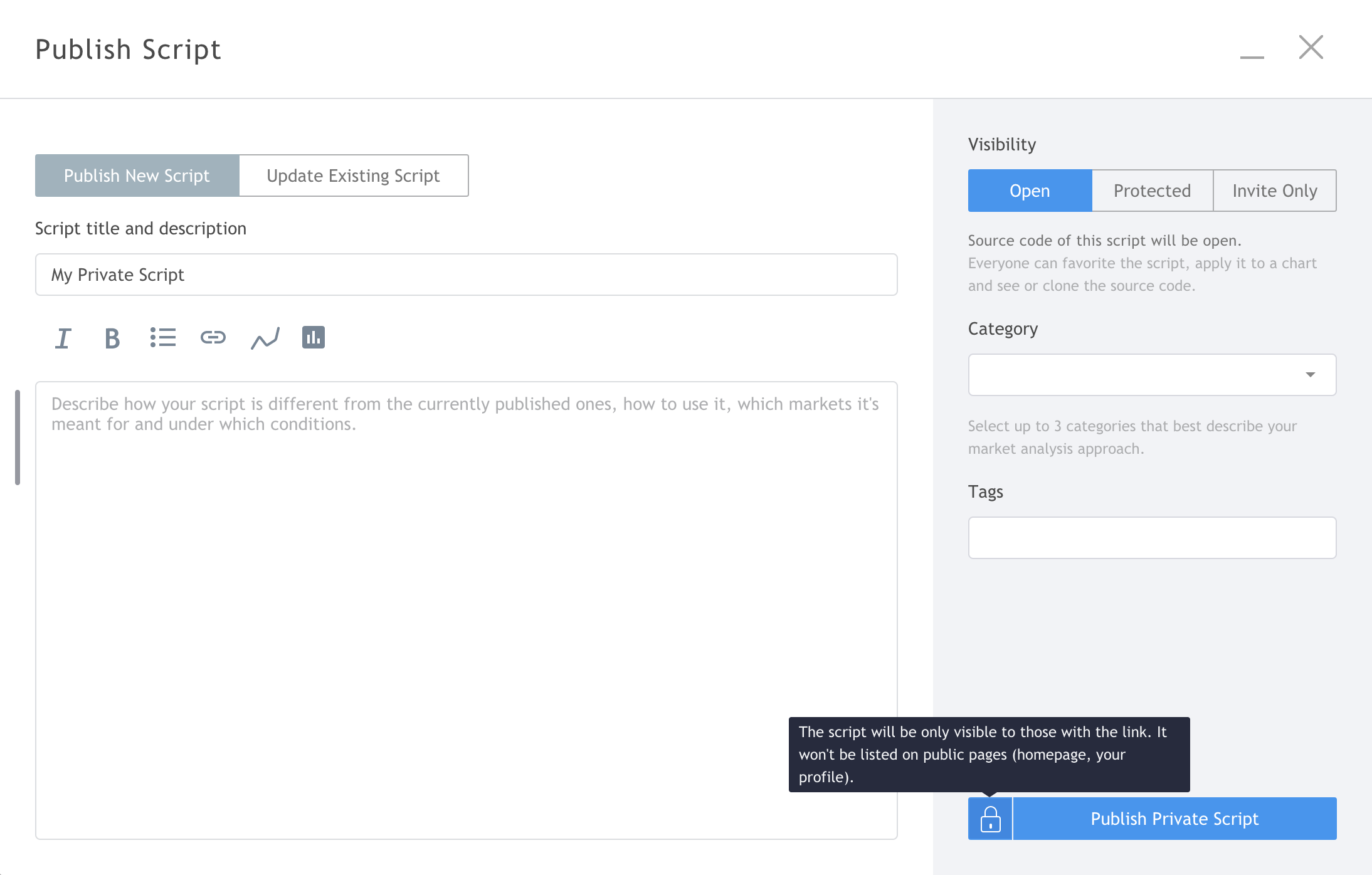Insert chart using the line graph icon

pyautogui.click(x=265, y=338)
